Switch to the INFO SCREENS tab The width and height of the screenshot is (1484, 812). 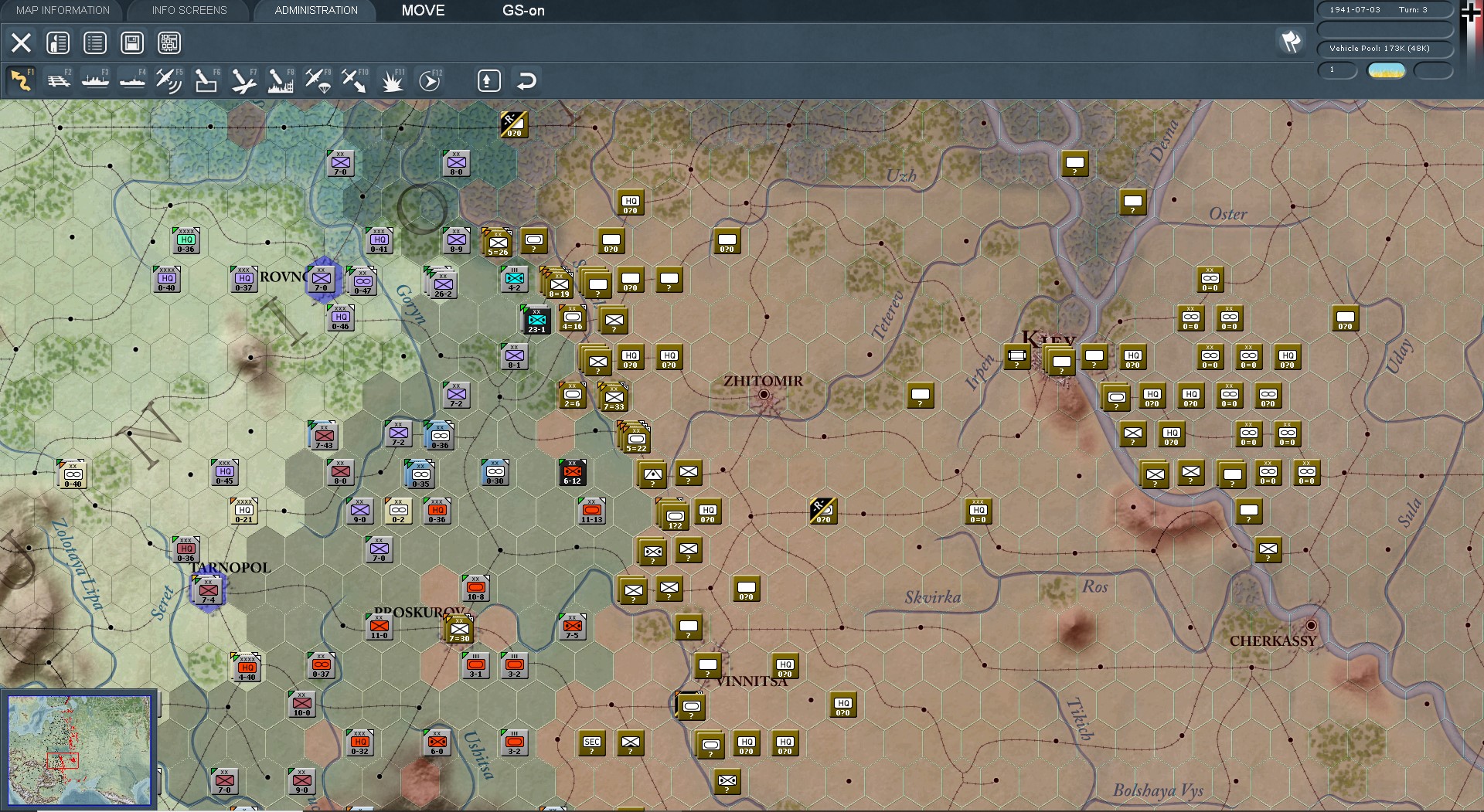click(189, 10)
